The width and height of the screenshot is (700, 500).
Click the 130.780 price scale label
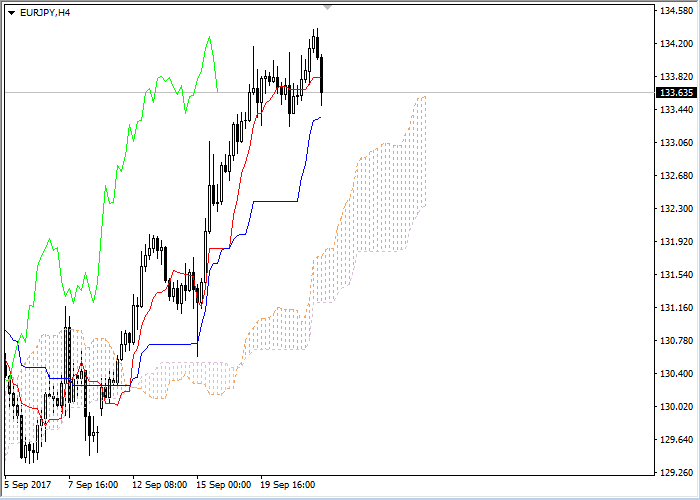point(676,341)
